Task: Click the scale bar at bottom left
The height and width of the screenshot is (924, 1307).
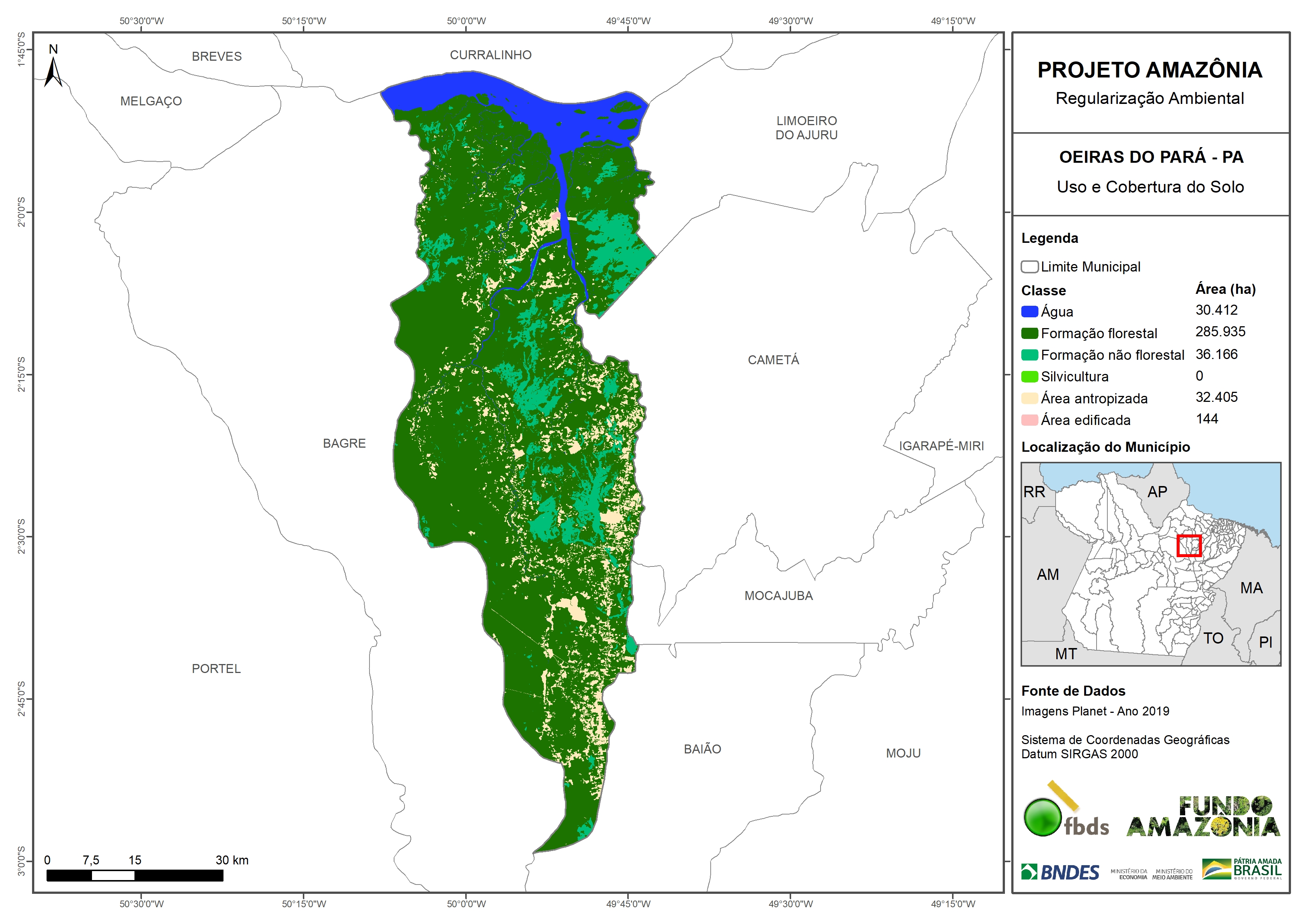Action: click(x=134, y=875)
